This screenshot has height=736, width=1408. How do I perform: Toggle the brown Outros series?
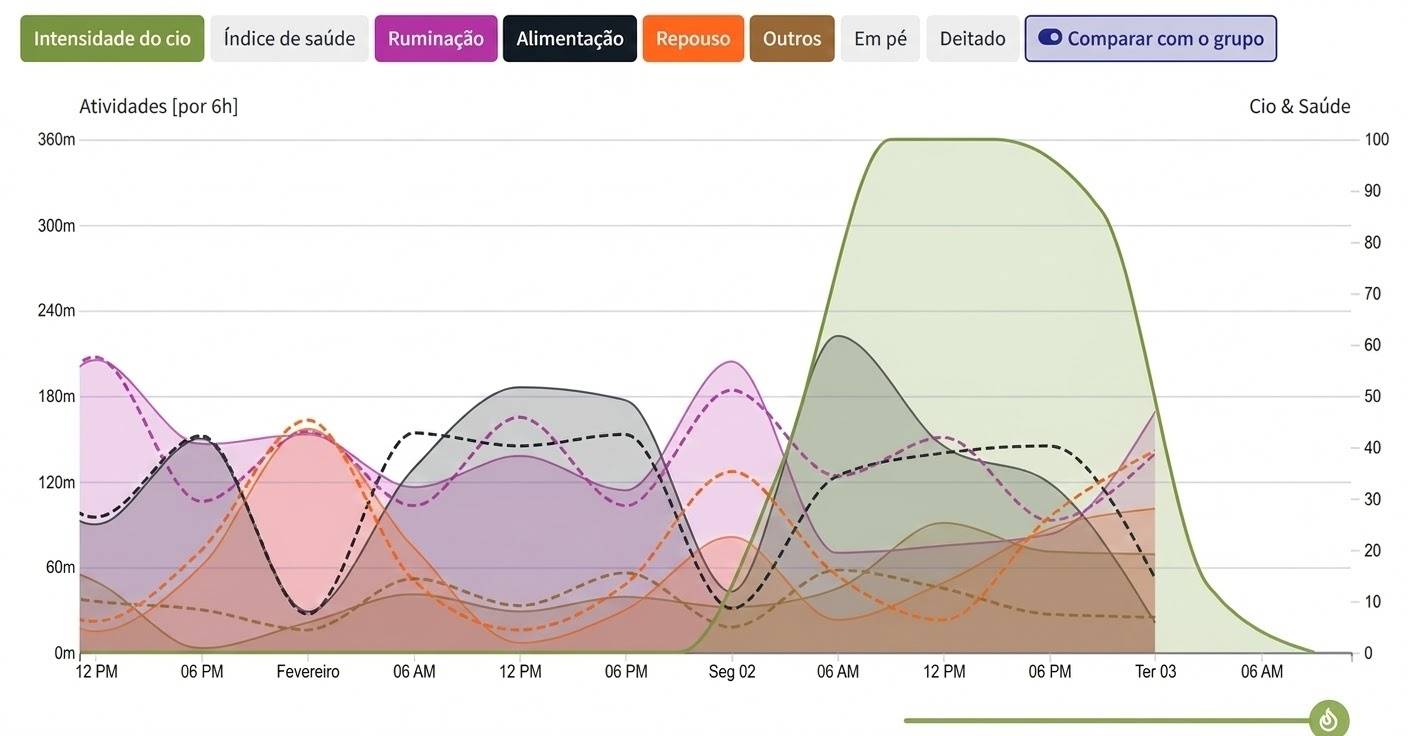(791, 39)
